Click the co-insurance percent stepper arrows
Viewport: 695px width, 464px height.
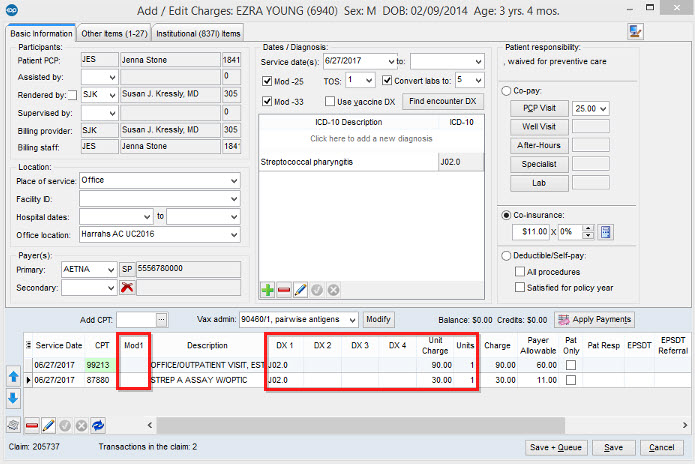click(588, 232)
